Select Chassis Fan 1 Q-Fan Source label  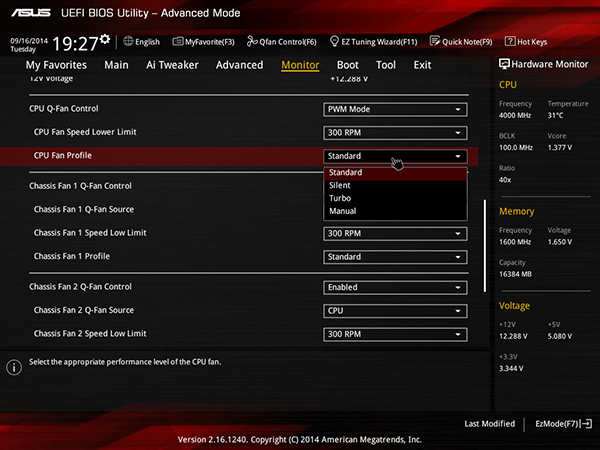[84, 209]
